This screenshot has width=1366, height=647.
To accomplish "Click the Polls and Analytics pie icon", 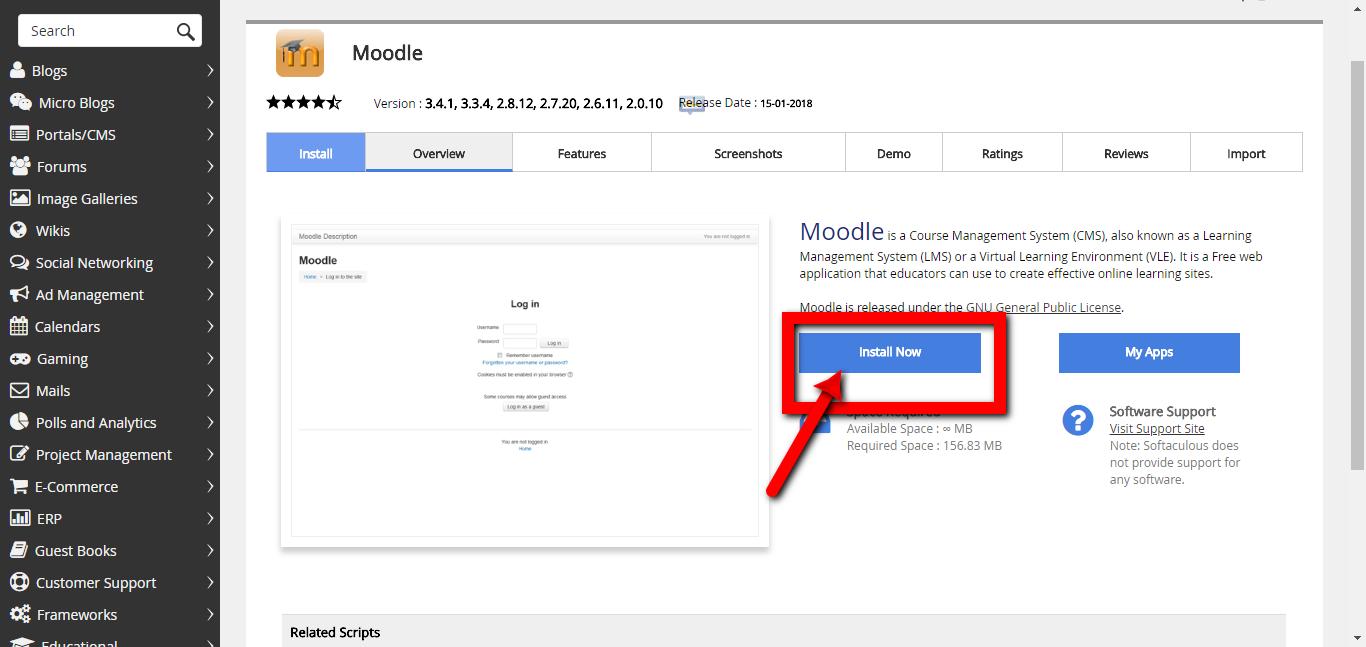I will (x=19, y=422).
